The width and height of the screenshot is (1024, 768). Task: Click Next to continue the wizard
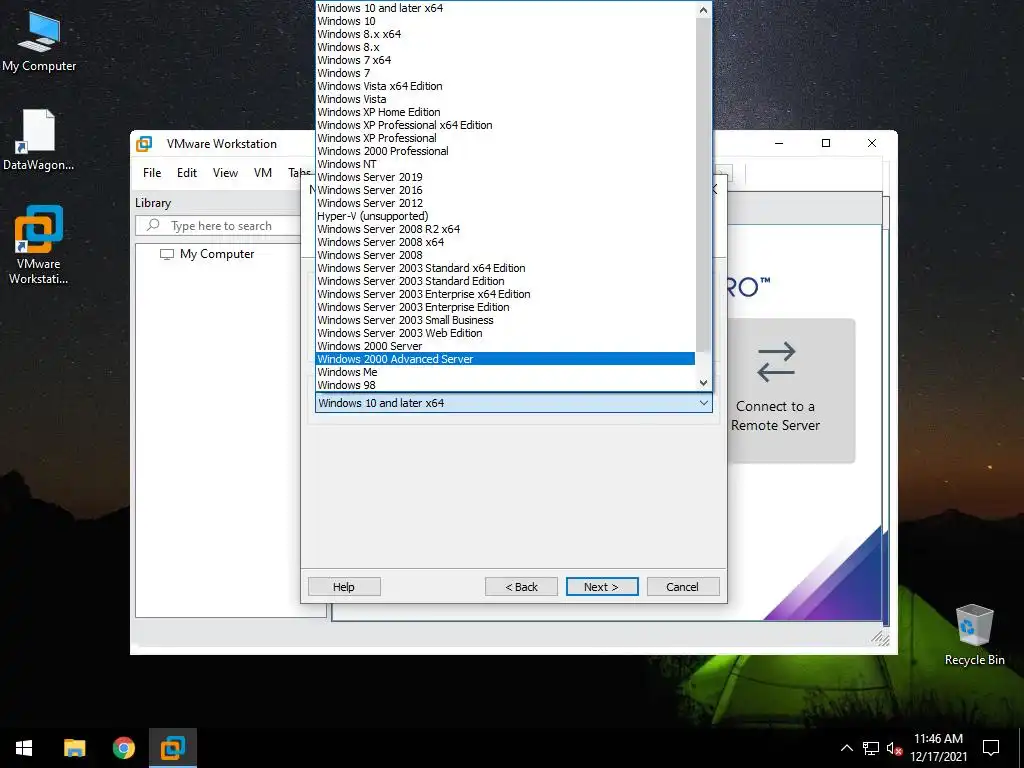point(602,586)
